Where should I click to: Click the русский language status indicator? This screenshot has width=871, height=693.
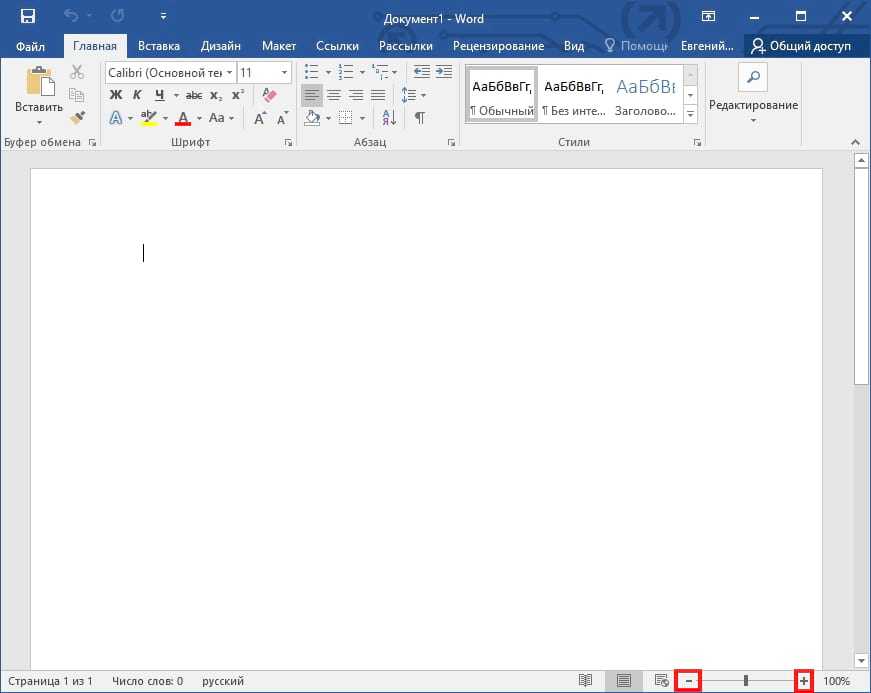point(222,681)
